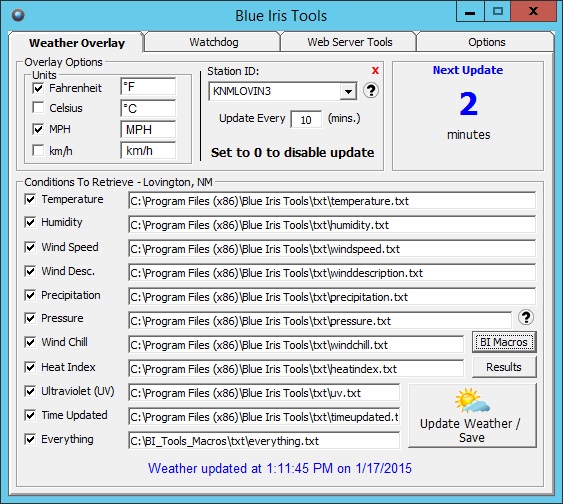Screen dimensions: 563x504
Task: Click the uv.txt path field
Action: (x=264, y=393)
